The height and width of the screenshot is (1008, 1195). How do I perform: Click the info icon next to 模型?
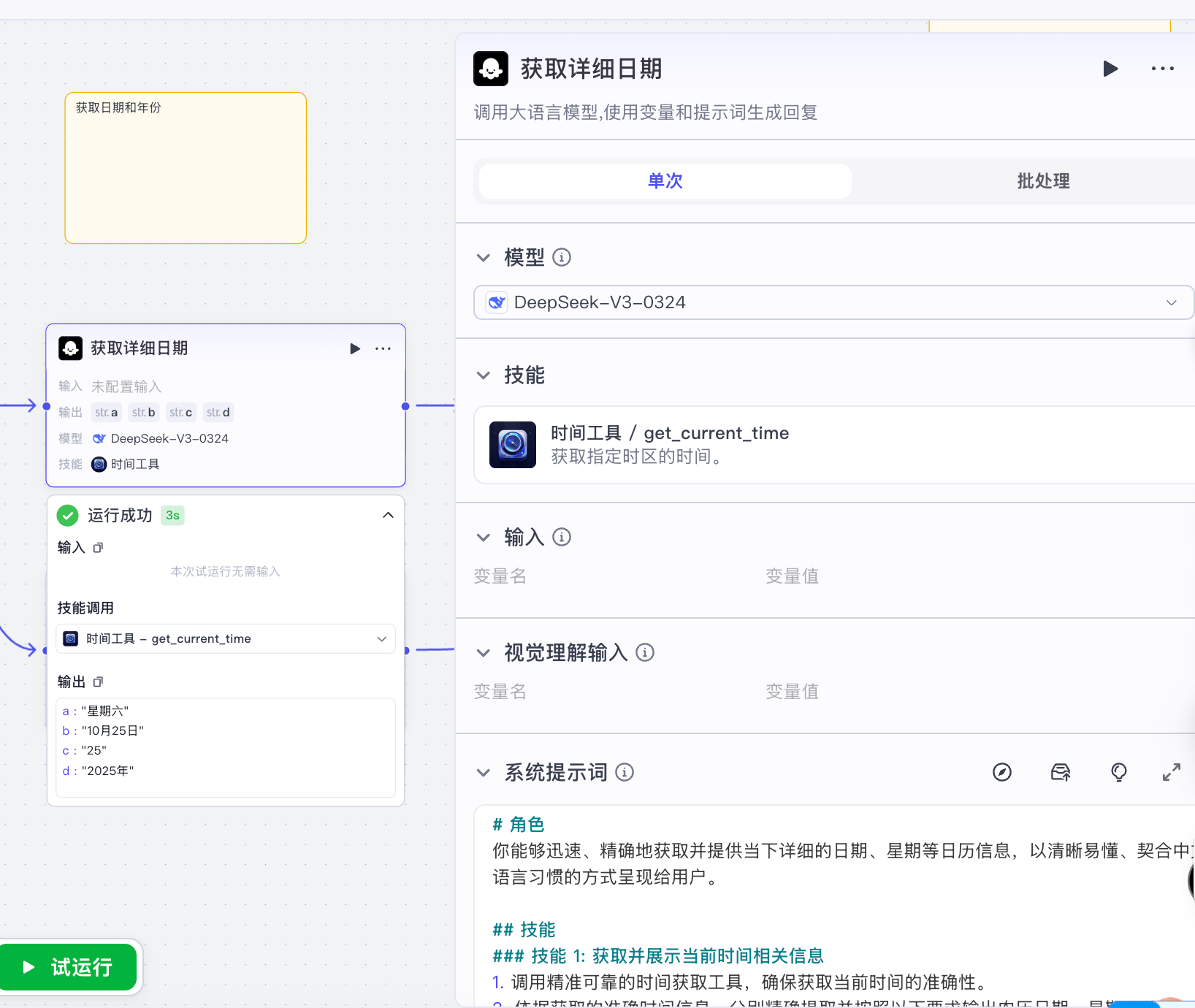(x=562, y=257)
